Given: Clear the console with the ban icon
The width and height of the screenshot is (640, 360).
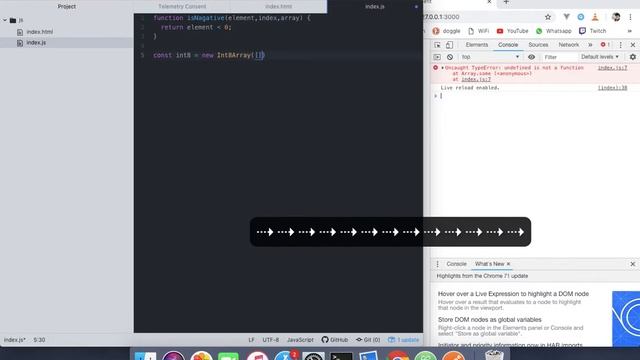Looking at the screenshot, I should [450, 57].
